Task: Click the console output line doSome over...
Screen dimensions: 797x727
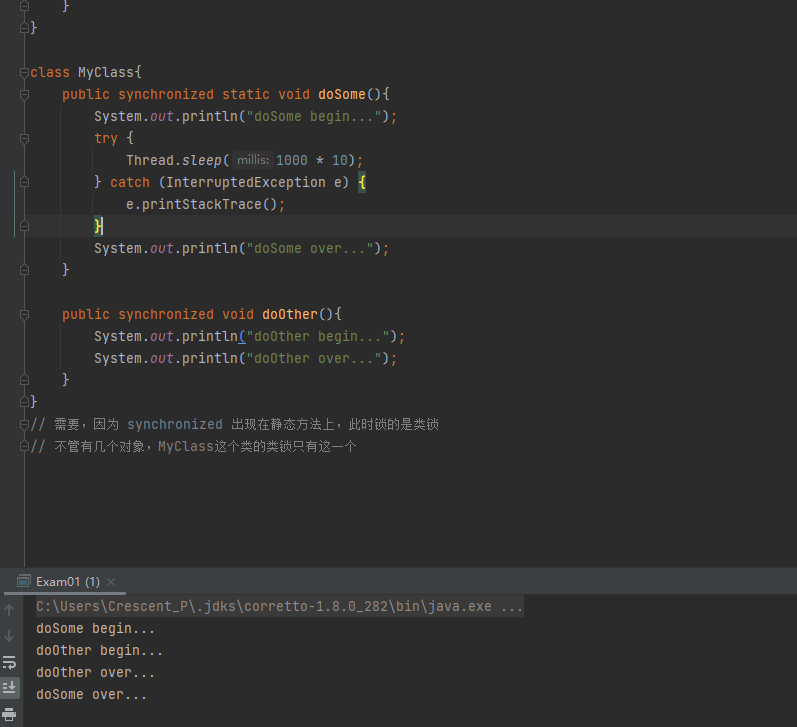Action: [x=91, y=694]
